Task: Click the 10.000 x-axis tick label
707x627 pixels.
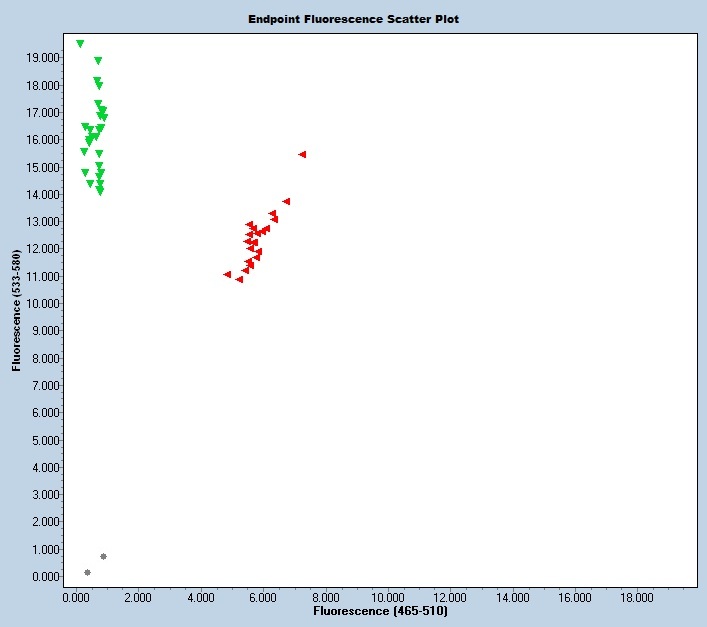Action: coord(388,597)
